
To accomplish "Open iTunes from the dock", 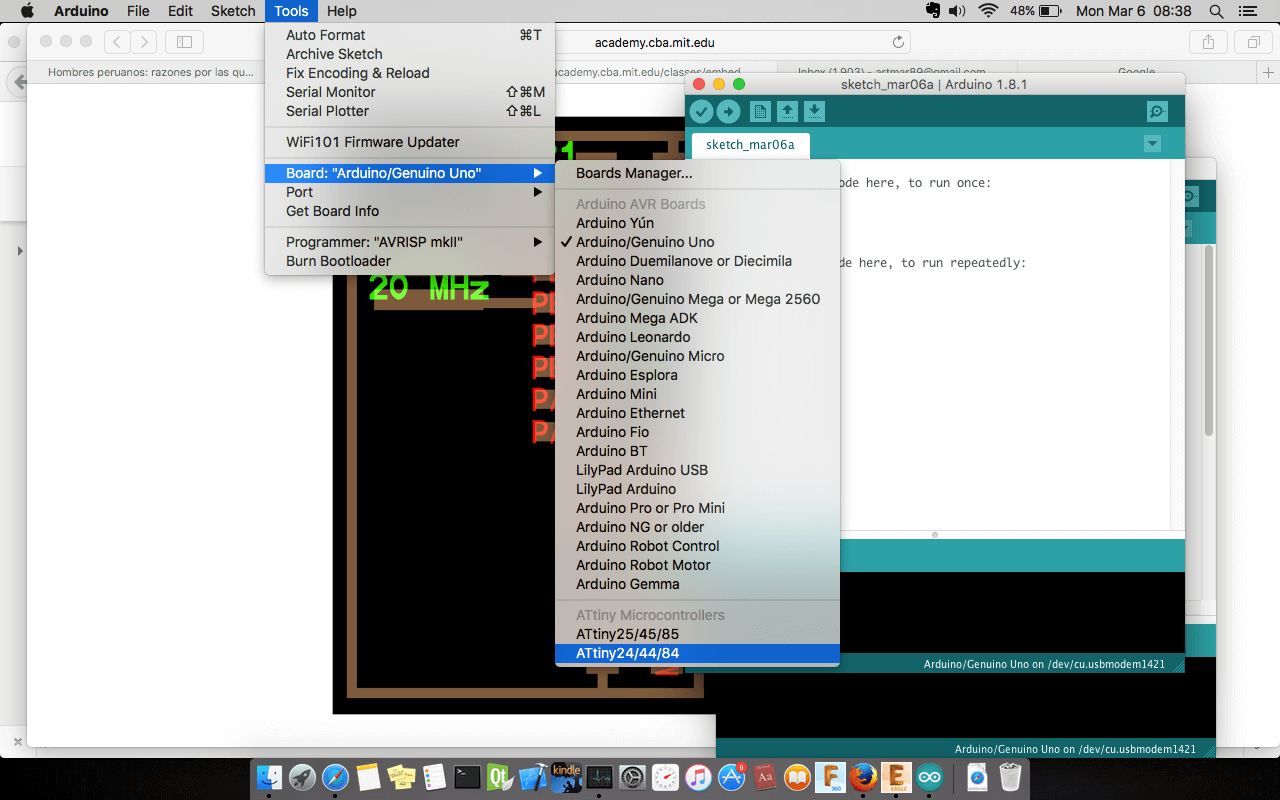I will pos(698,777).
